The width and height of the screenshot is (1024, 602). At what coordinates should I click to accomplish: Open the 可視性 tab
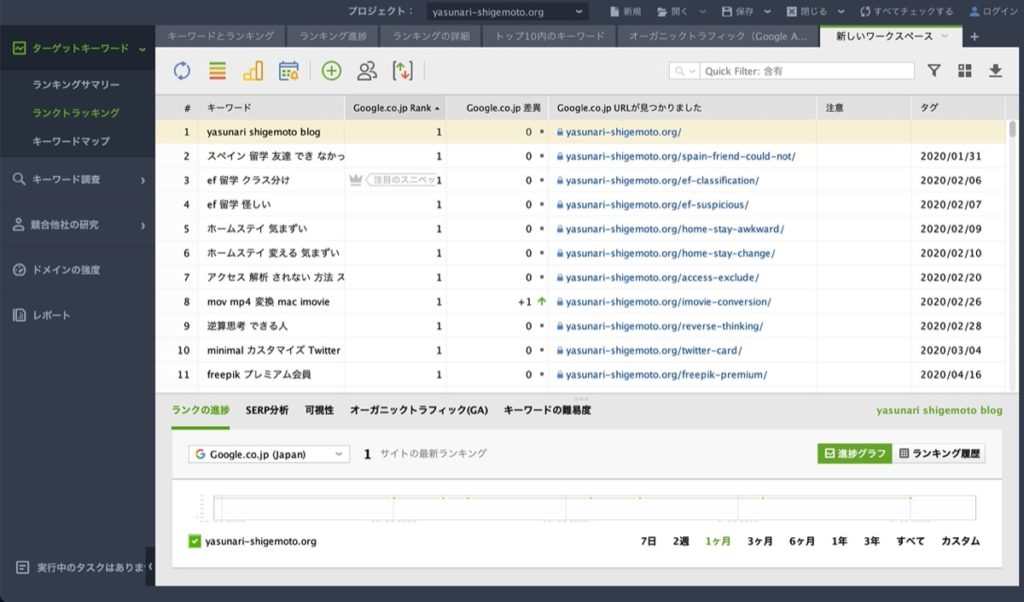(x=319, y=410)
